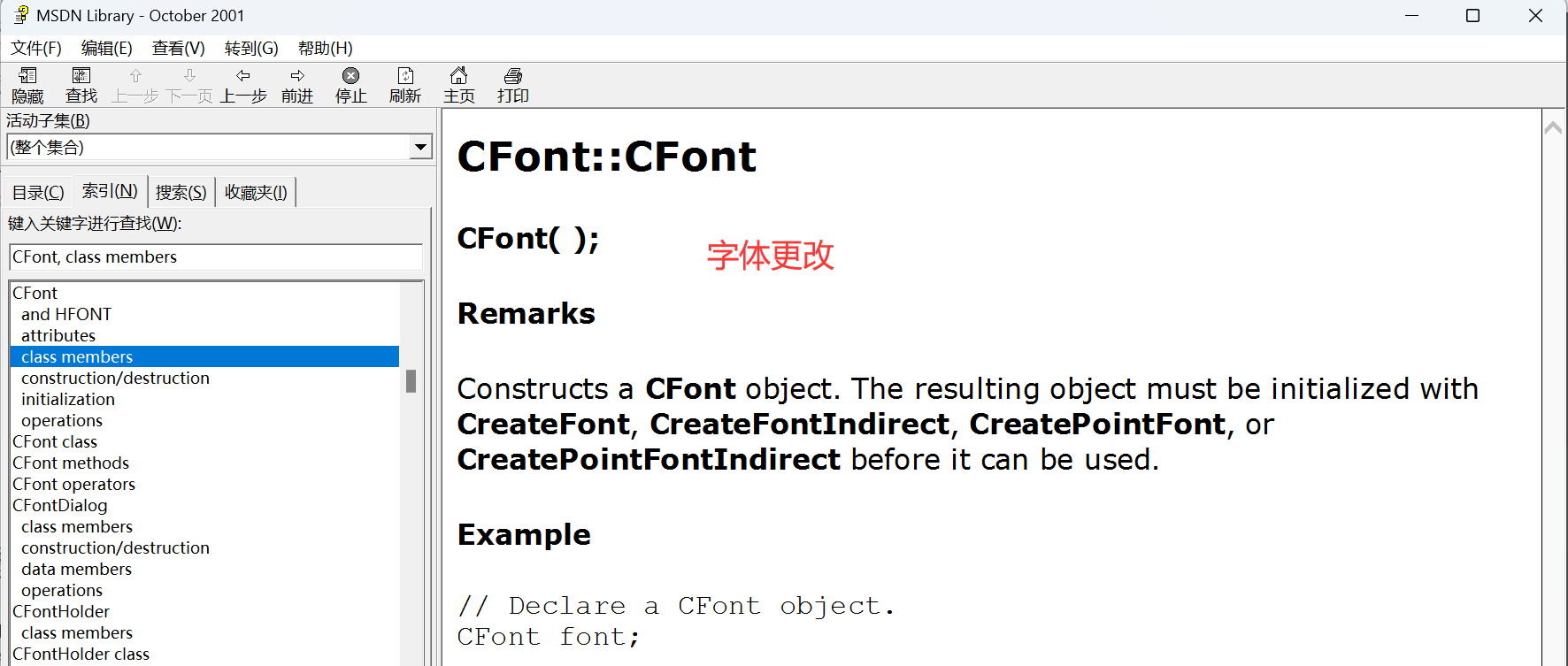Viewport: 1568px width, 666px height.
Task: Click the Print (打印) toolbar icon
Action: coord(513,76)
